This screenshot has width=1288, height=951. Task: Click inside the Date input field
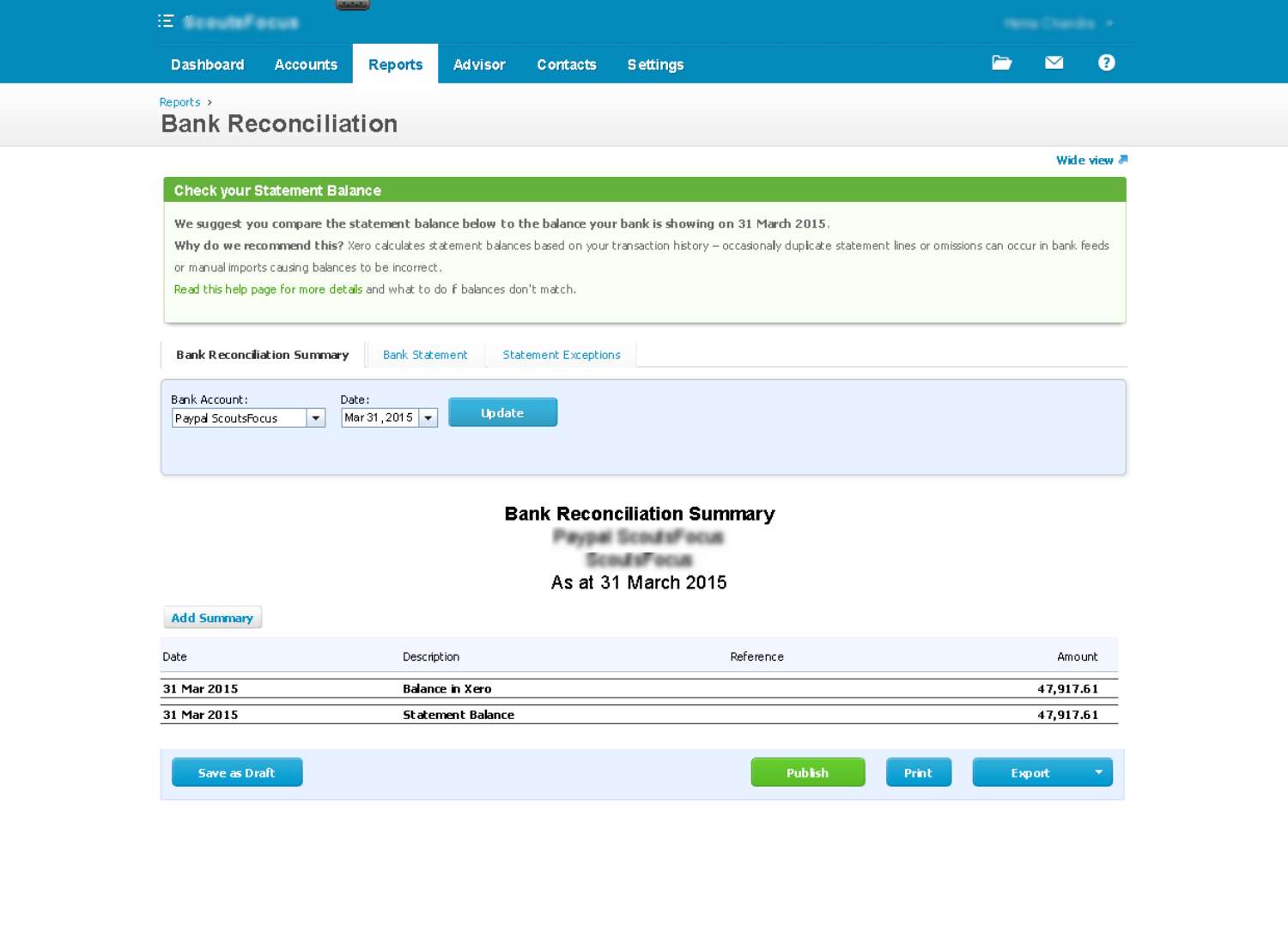tap(380, 418)
